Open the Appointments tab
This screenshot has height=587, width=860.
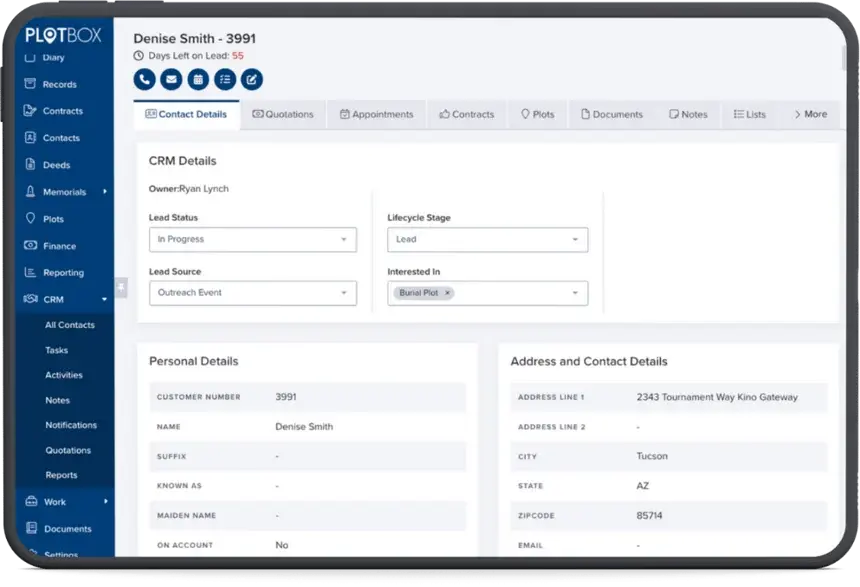click(377, 114)
